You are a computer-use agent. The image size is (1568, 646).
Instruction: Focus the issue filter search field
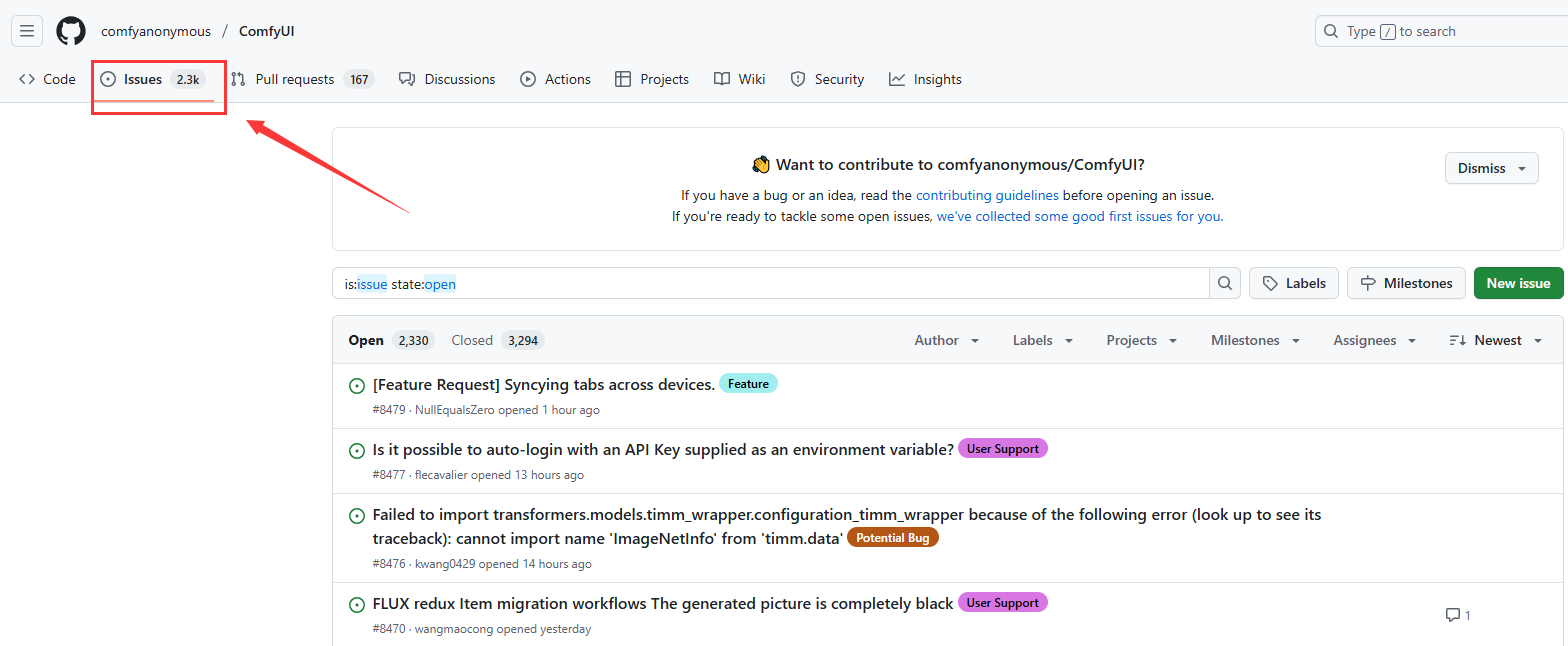tap(771, 283)
